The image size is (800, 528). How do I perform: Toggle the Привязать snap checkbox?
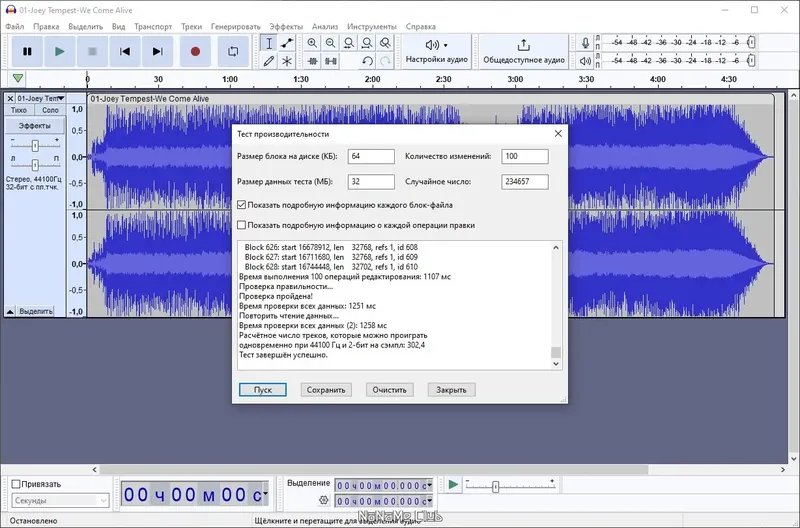(16, 484)
